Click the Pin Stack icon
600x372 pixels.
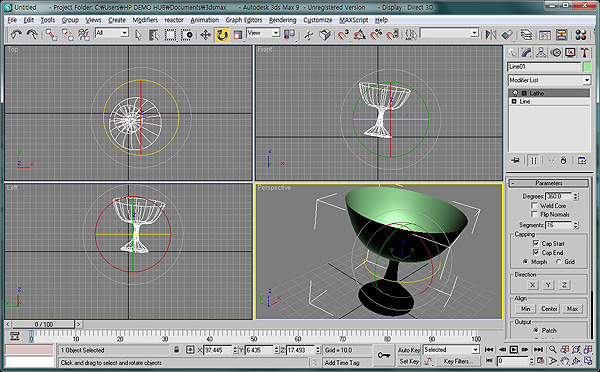pos(515,160)
